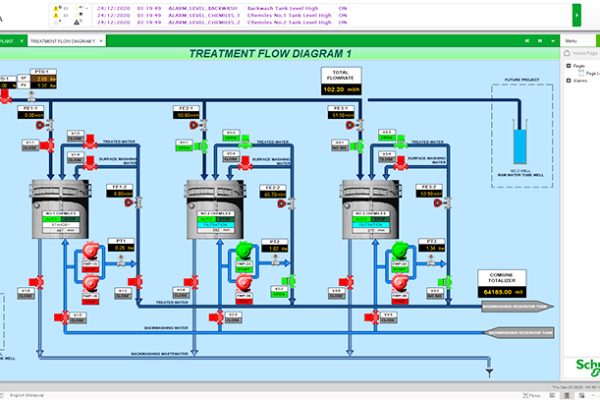Select running green pump PMP-3A symbol
Viewport: 600px width, 400px height.
click(x=400, y=251)
